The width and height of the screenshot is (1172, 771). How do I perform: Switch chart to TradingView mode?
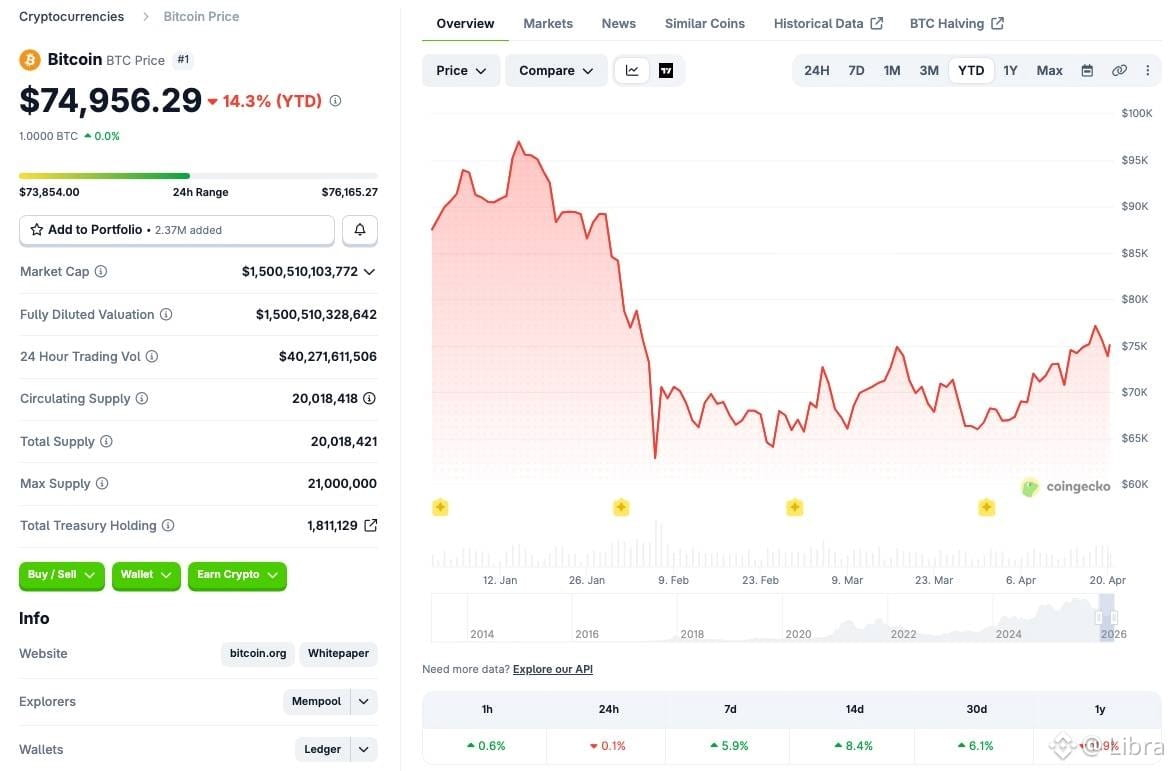pyautogui.click(x=666, y=71)
